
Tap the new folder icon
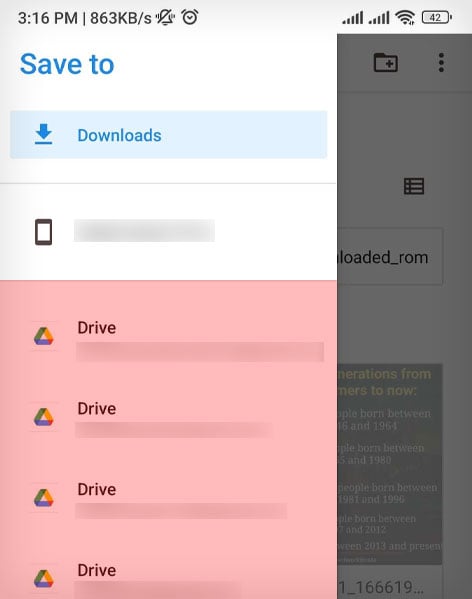click(386, 63)
